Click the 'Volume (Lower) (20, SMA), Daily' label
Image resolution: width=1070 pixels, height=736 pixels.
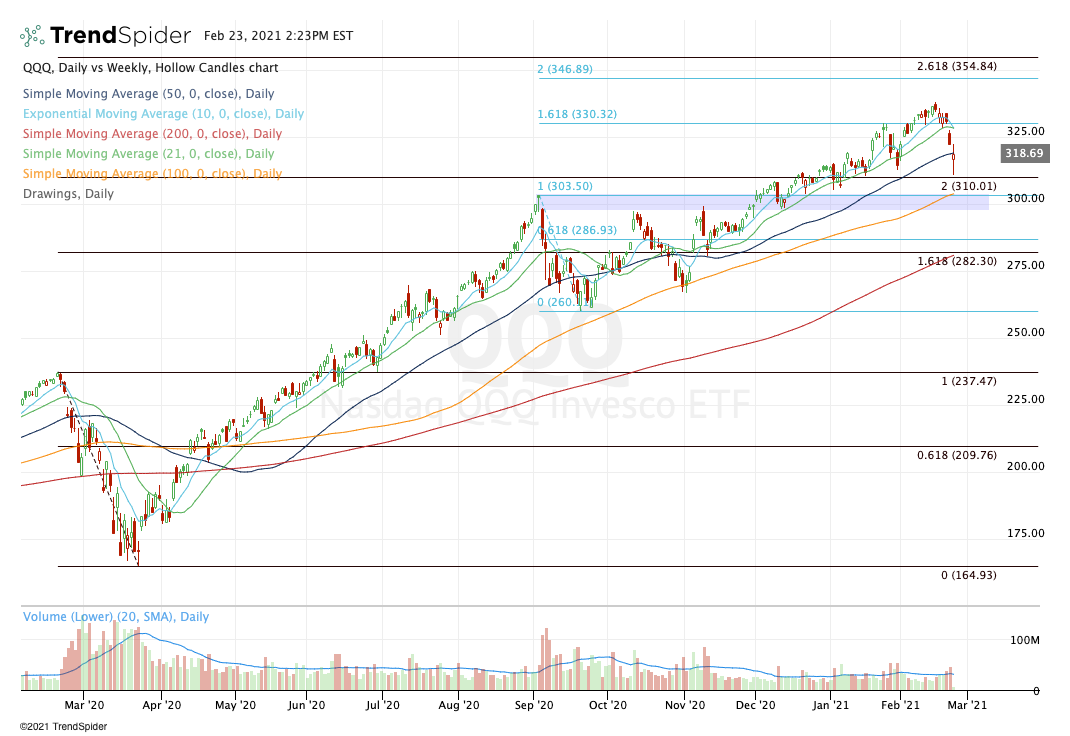click(x=116, y=617)
